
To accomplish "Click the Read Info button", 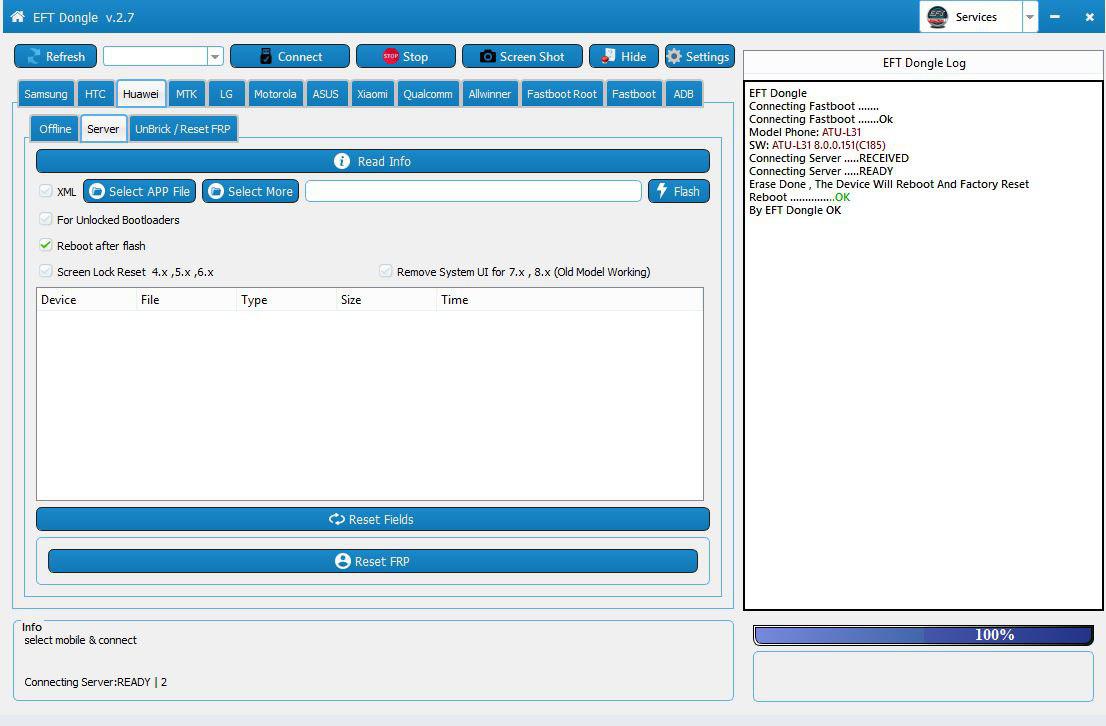I will click(x=372, y=161).
